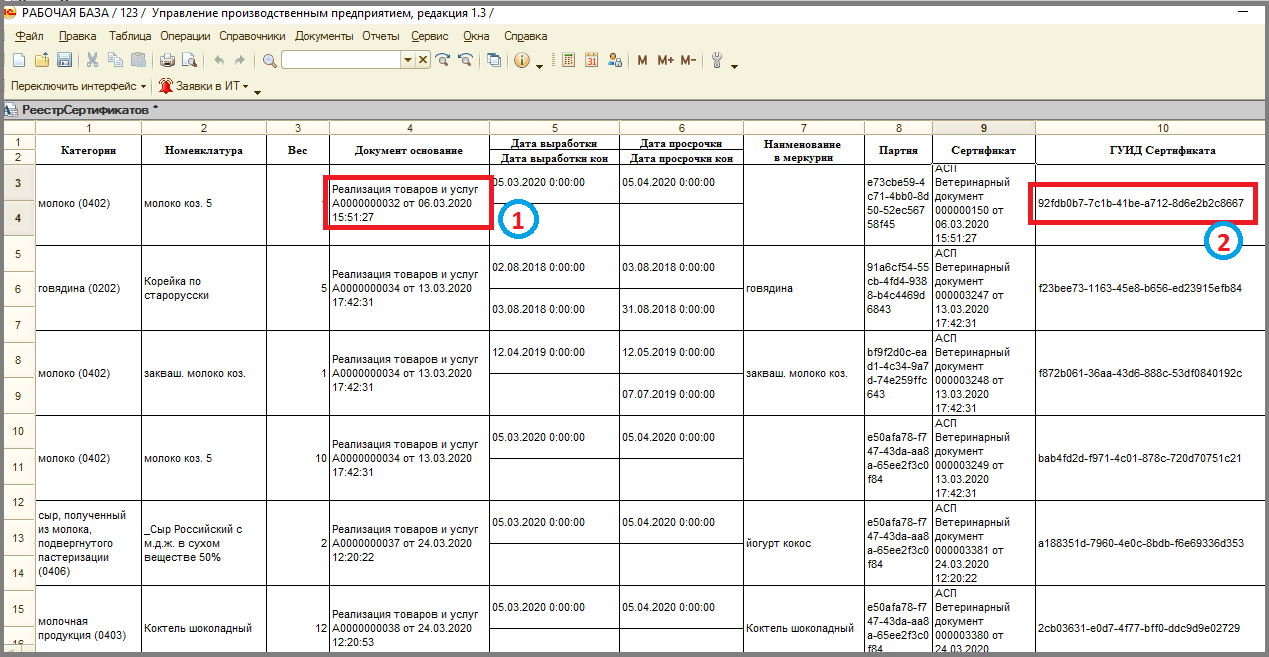Cut using the scissors icon
Image resolution: width=1269 pixels, height=657 pixels.
(92, 60)
